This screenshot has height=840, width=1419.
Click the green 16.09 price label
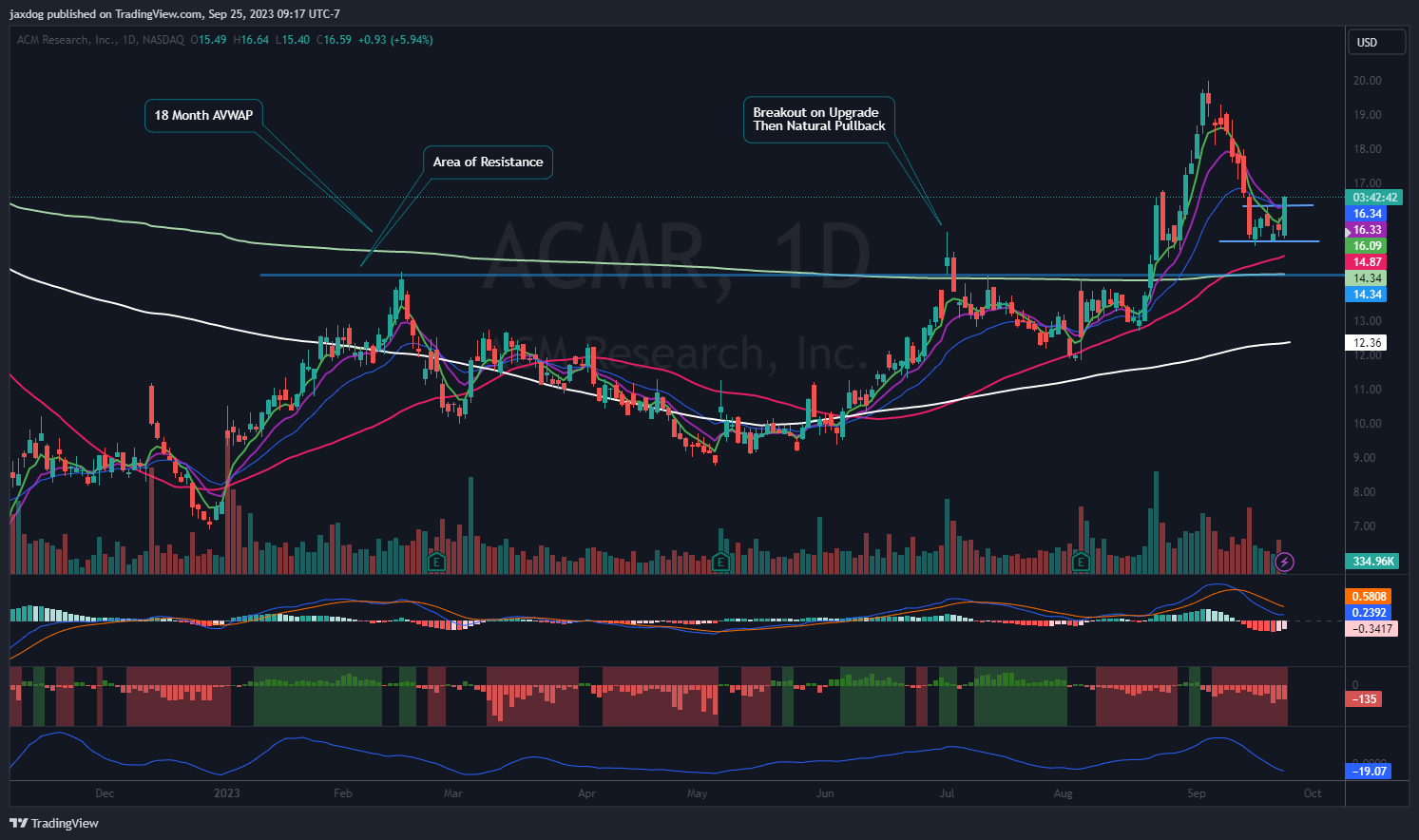[1368, 246]
